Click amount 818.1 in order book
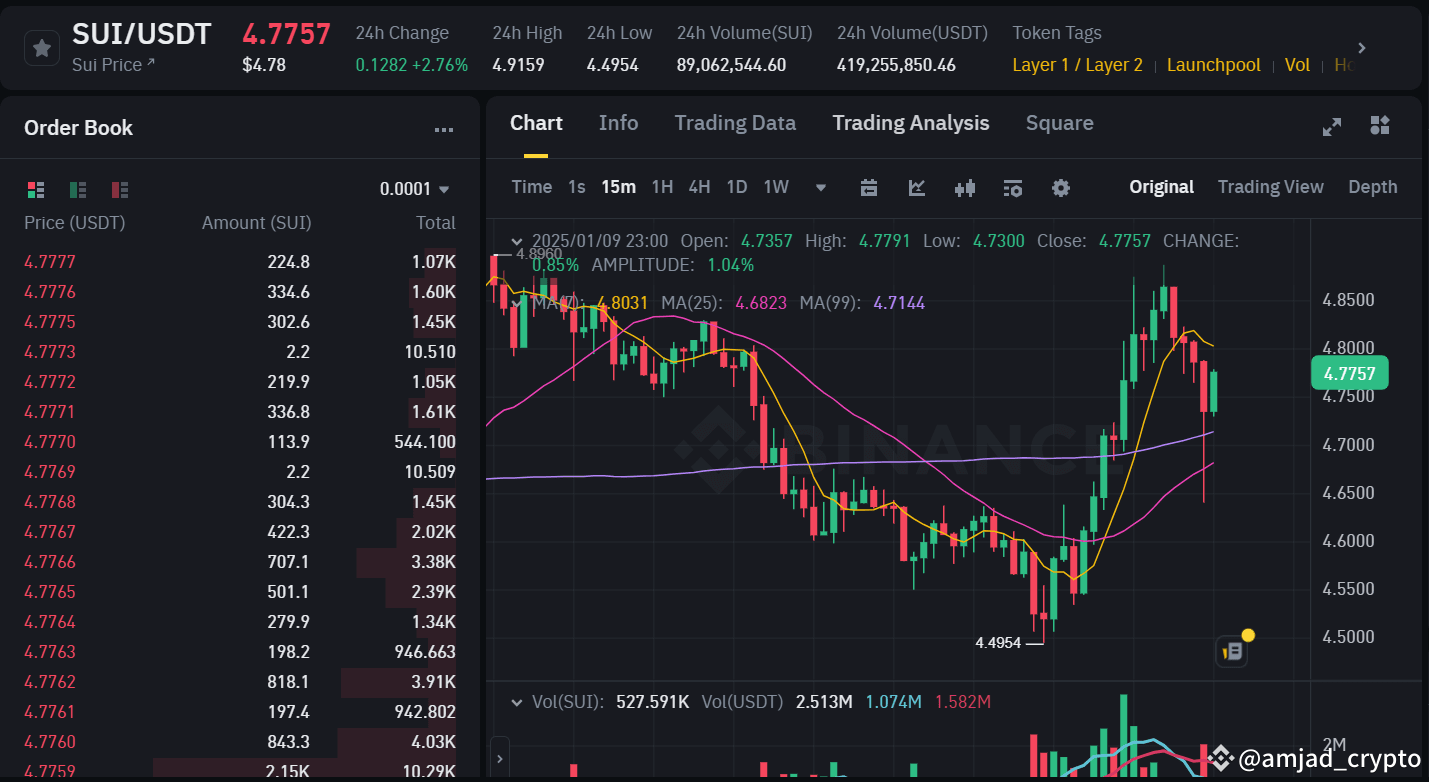 (x=288, y=682)
